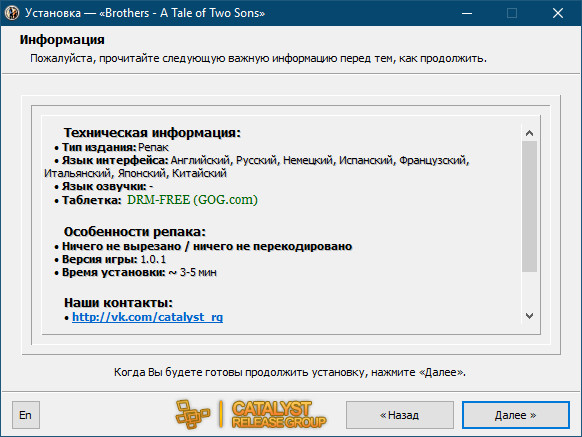The image size is (582, 437).
Task: Click the scrollbar down arrow
Action: [529, 316]
